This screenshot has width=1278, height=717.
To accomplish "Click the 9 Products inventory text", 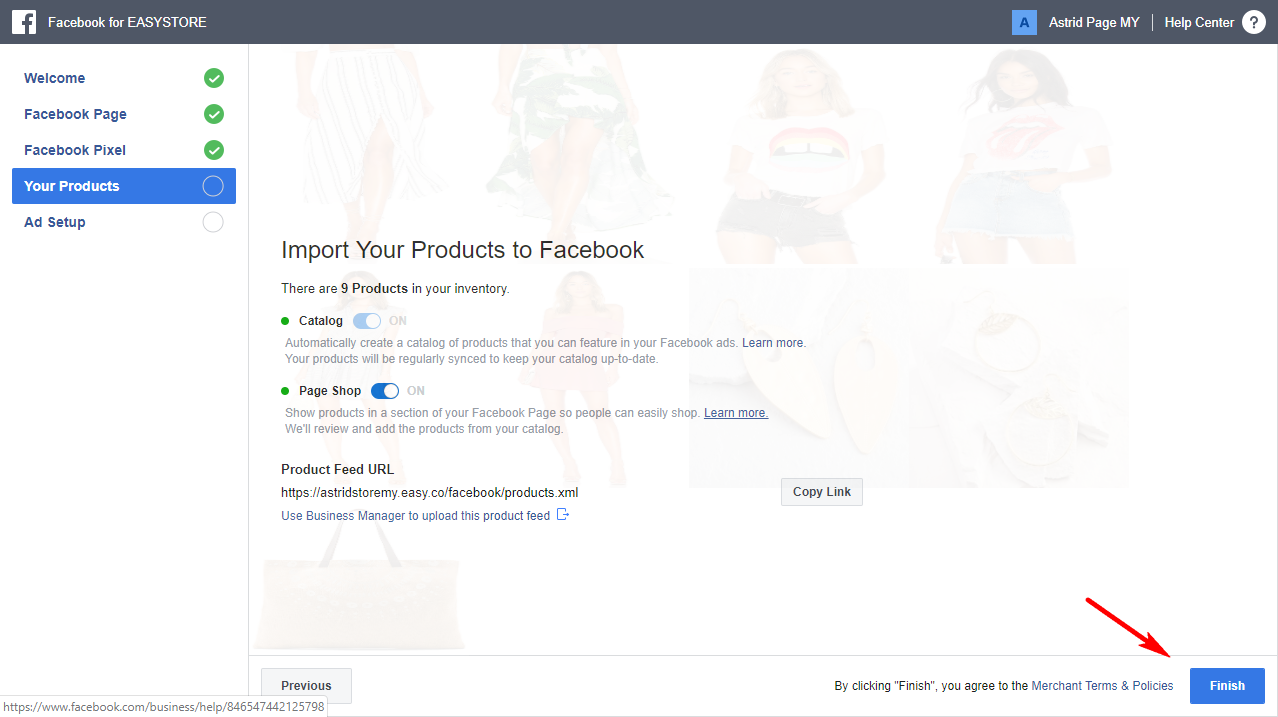I will point(374,289).
